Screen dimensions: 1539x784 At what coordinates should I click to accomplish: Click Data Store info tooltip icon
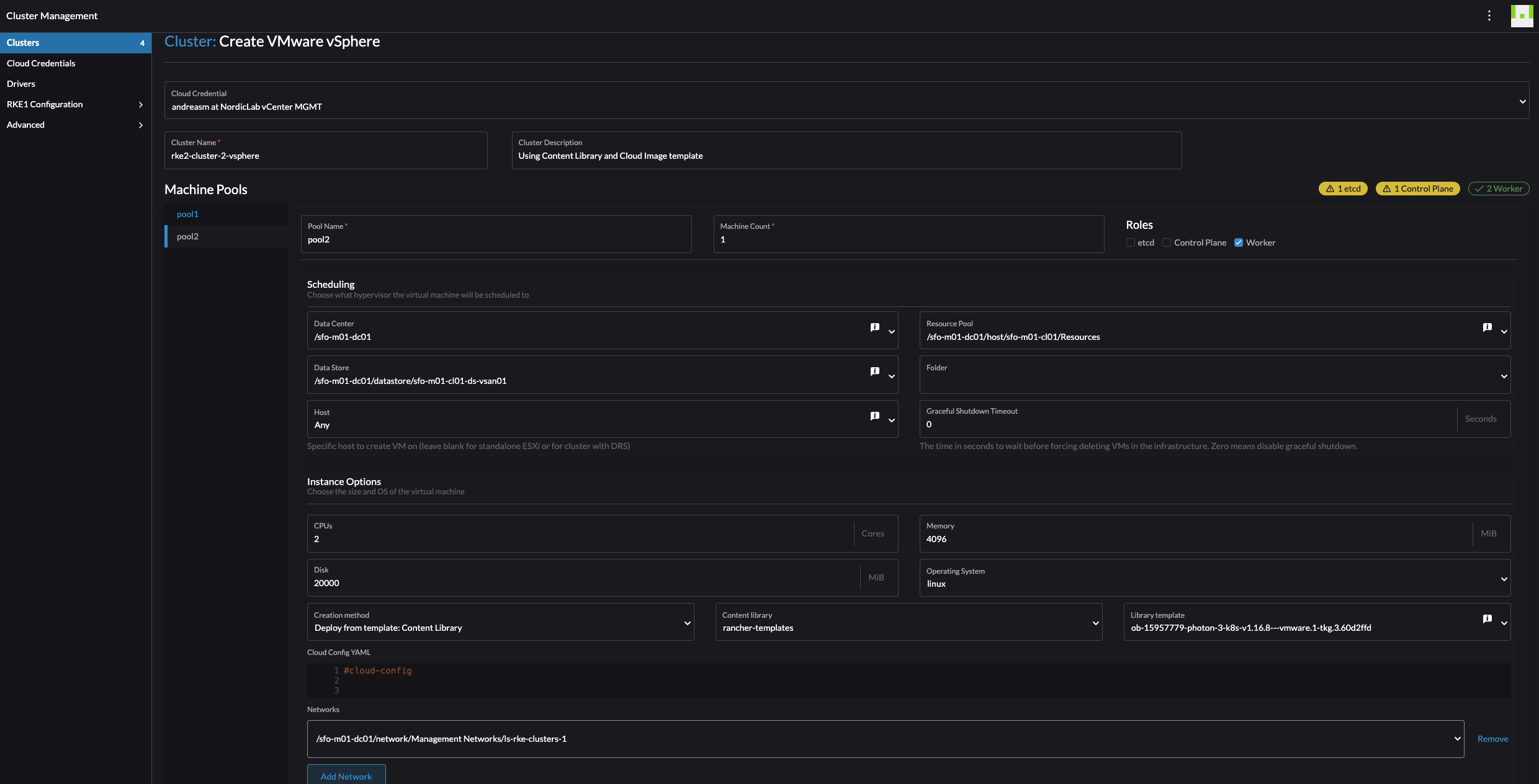tap(875, 372)
